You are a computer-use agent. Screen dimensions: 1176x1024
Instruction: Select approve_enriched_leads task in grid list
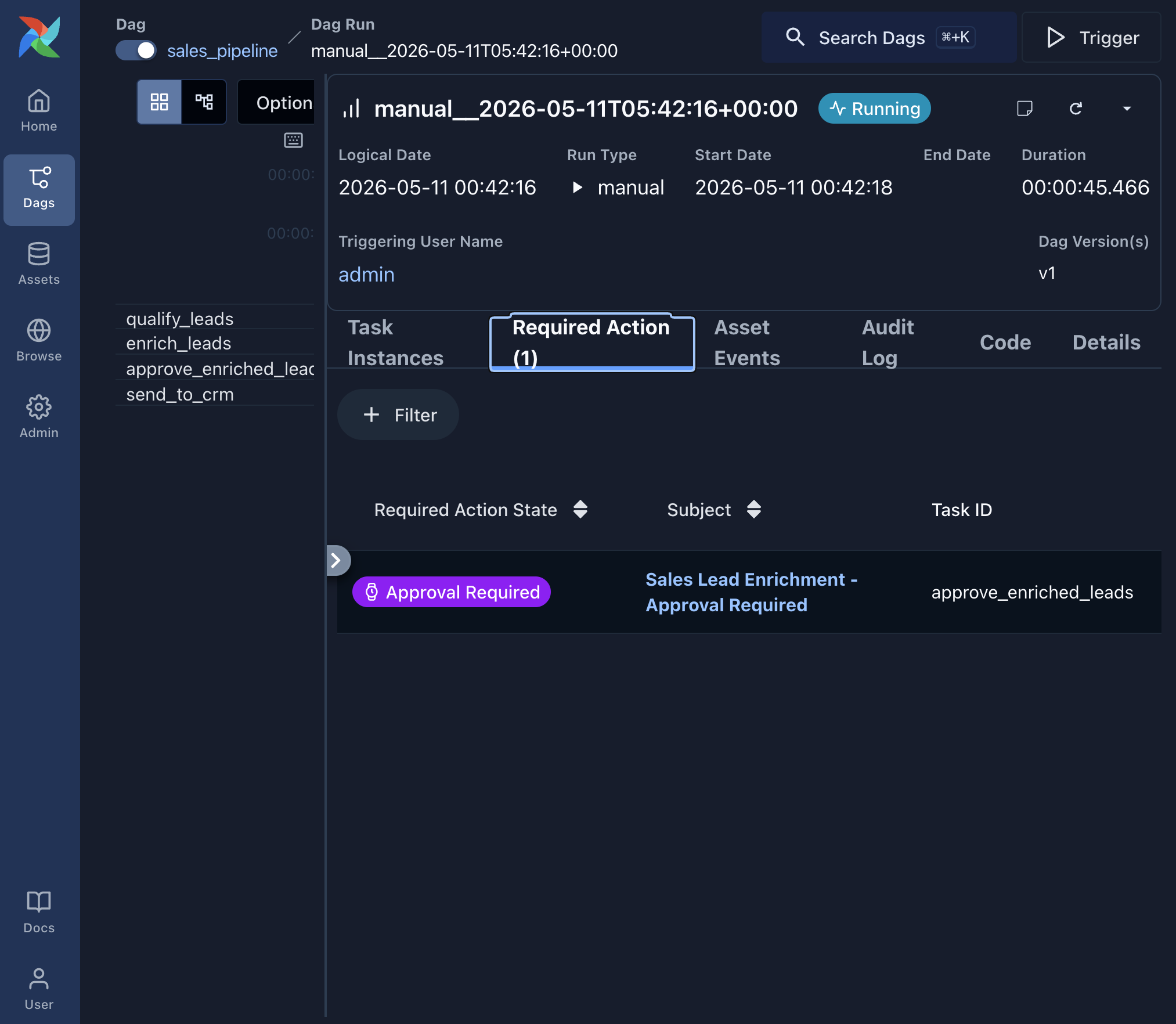[x=220, y=369]
